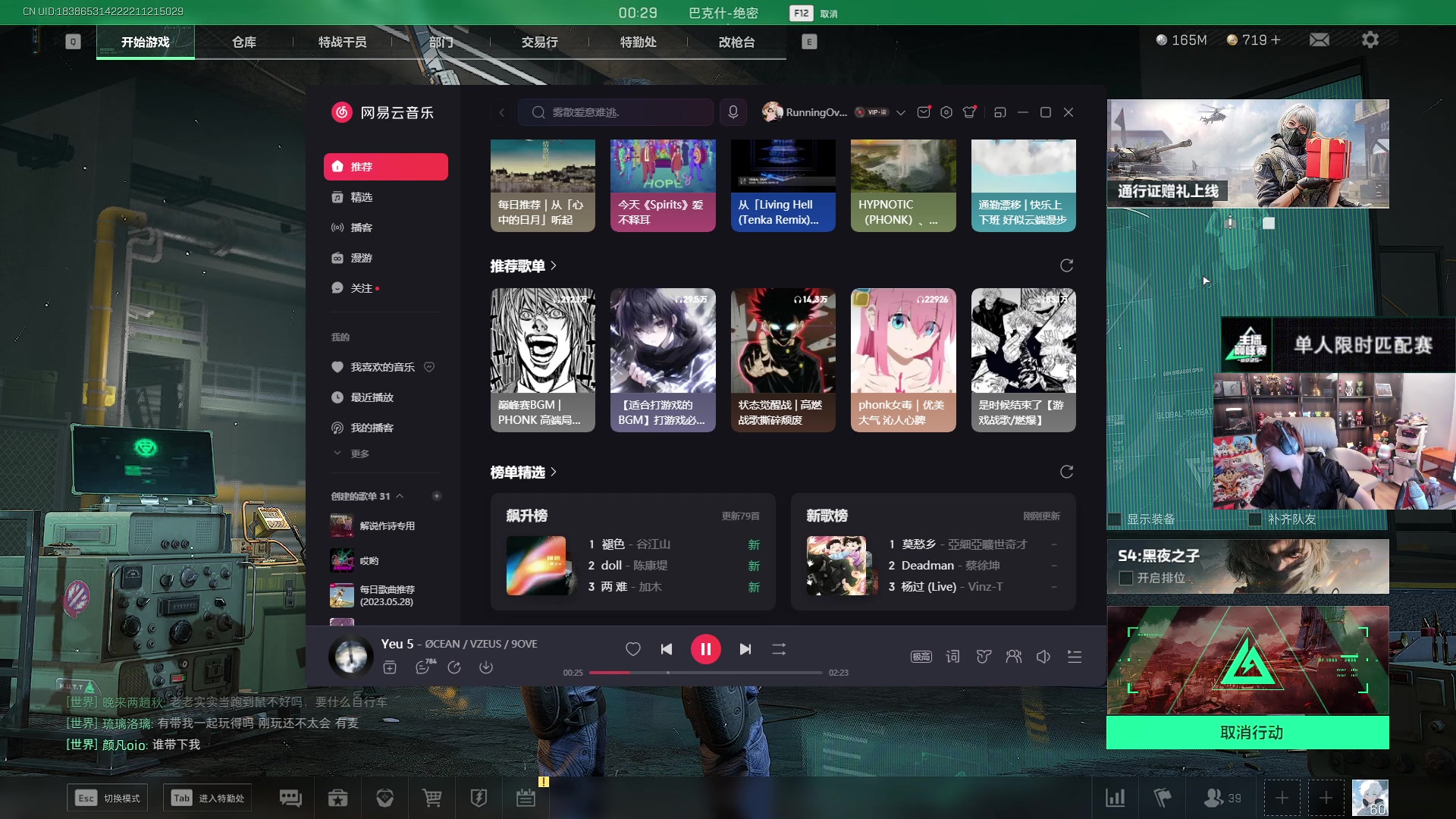Enable the 开启排位 checkbox
This screenshot has height=819, width=1456.
[x=1126, y=578]
